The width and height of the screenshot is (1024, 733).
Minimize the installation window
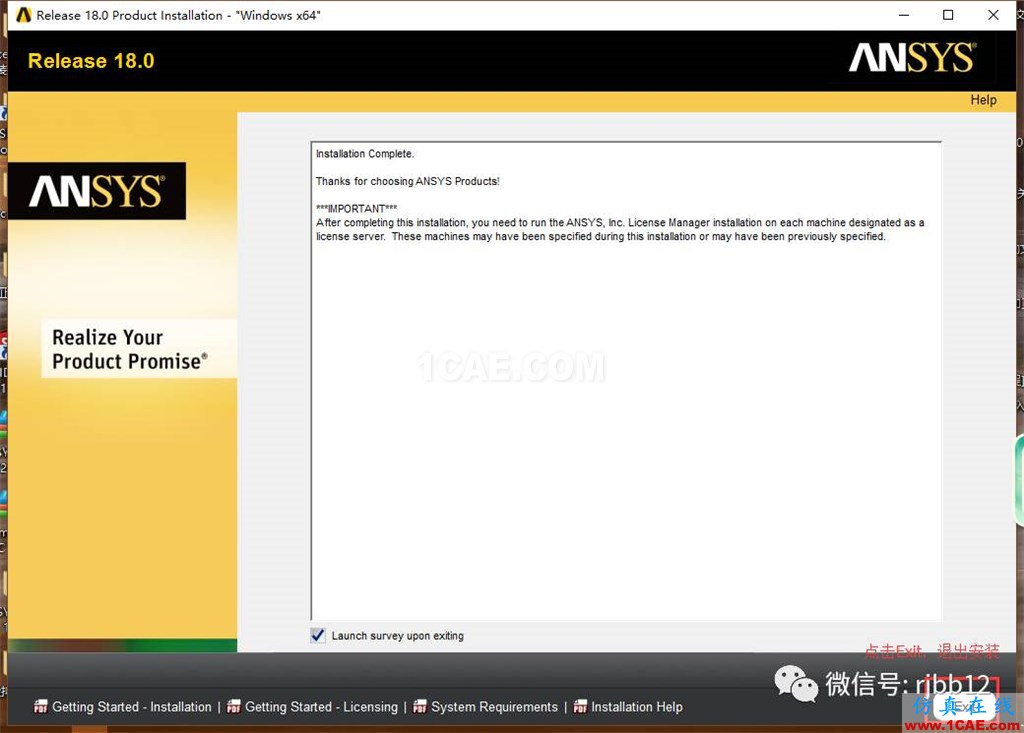point(904,15)
